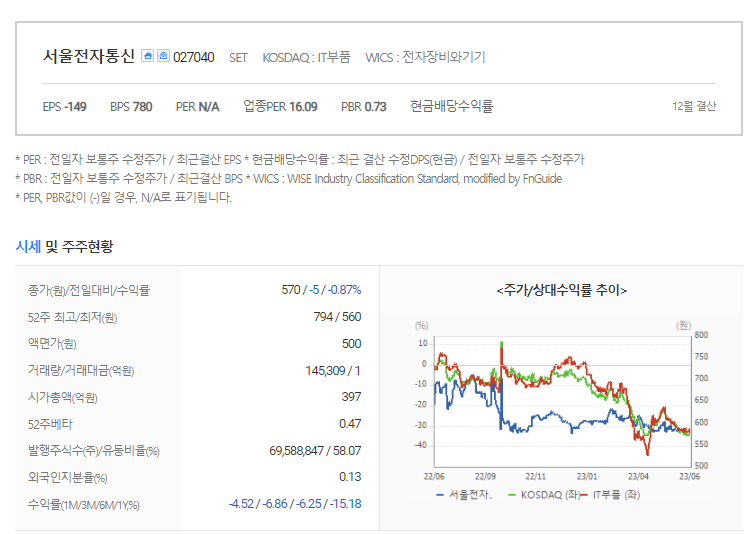The height and width of the screenshot is (534, 746).
Task: Click the face value 500
Action: [352, 344]
